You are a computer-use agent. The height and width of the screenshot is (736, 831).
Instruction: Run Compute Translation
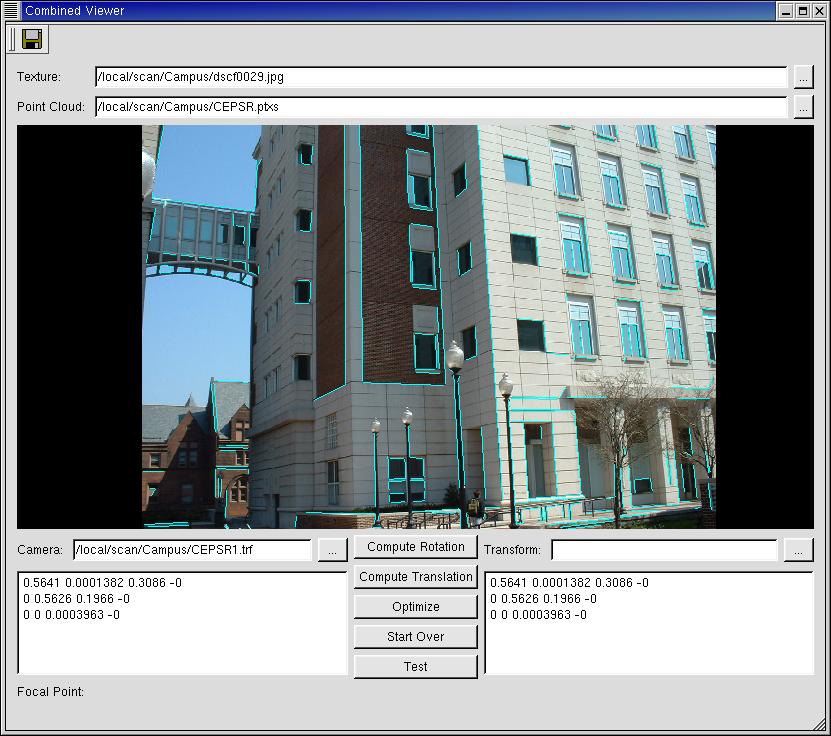coord(415,577)
